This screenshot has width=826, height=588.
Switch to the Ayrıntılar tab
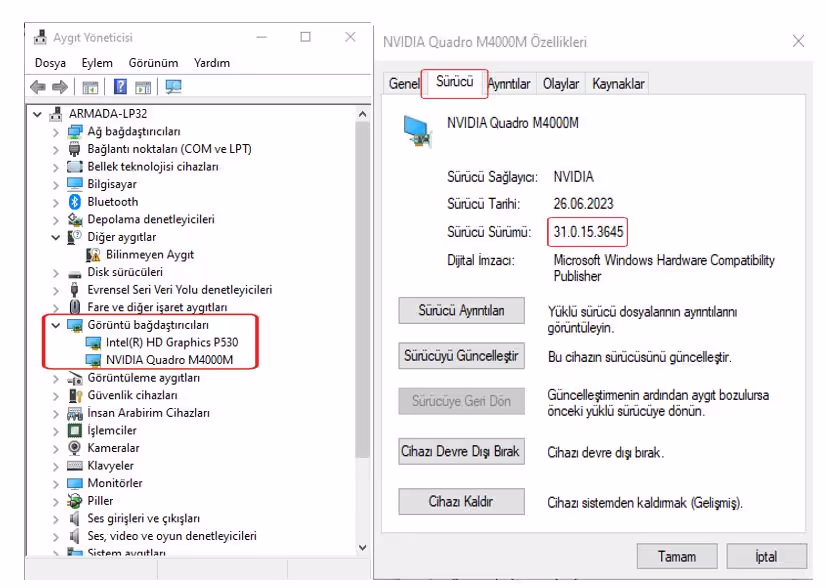click(x=509, y=83)
